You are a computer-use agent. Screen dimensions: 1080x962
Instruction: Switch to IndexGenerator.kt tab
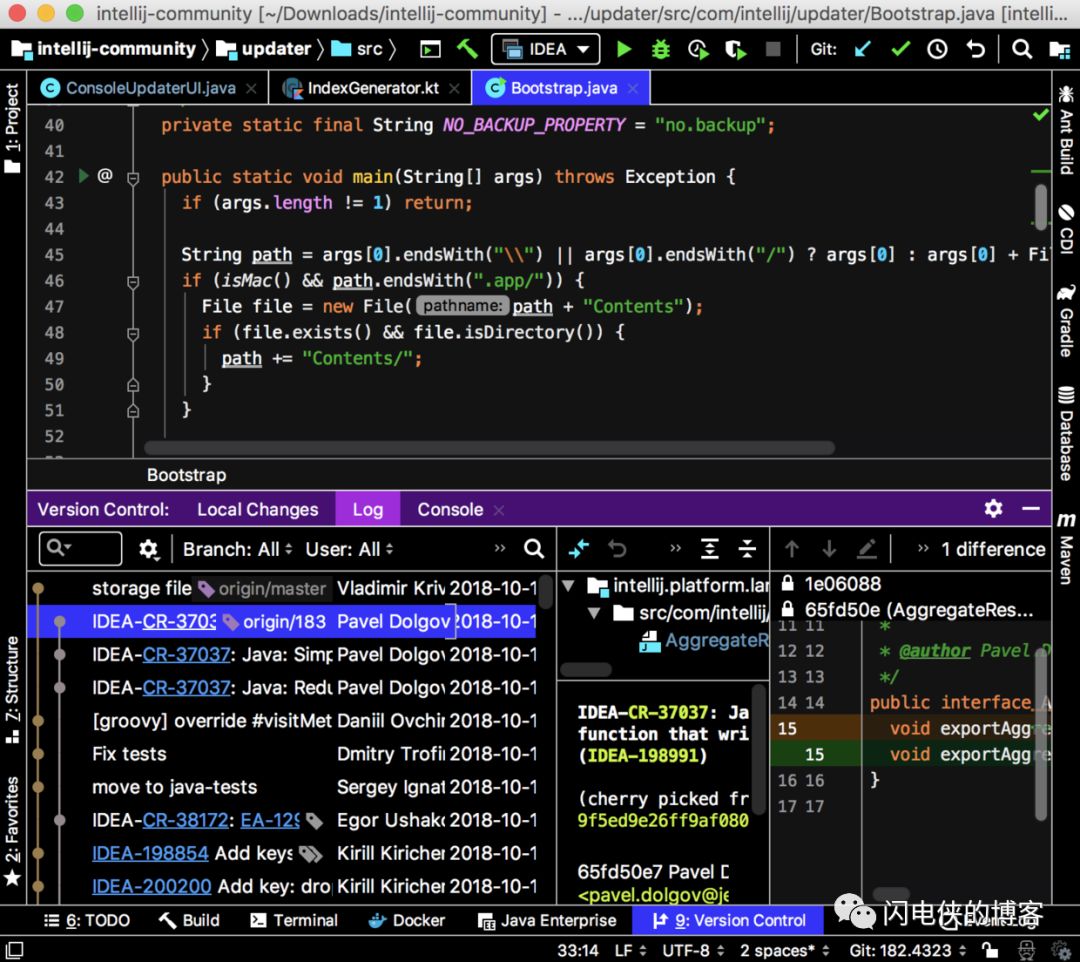pyautogui.click(x=372, y=88)
